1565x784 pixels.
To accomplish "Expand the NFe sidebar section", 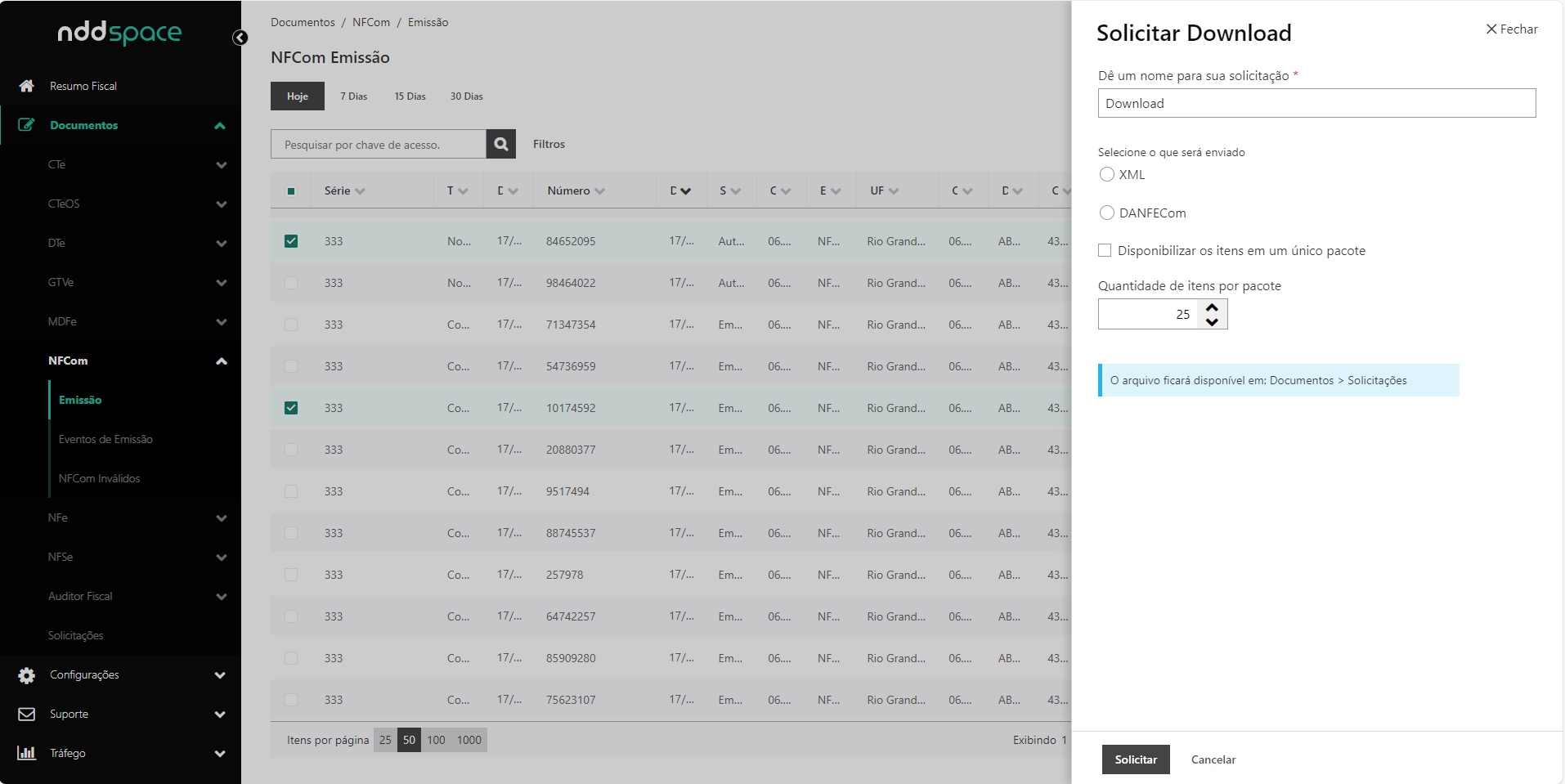I will tap(221, 518).
